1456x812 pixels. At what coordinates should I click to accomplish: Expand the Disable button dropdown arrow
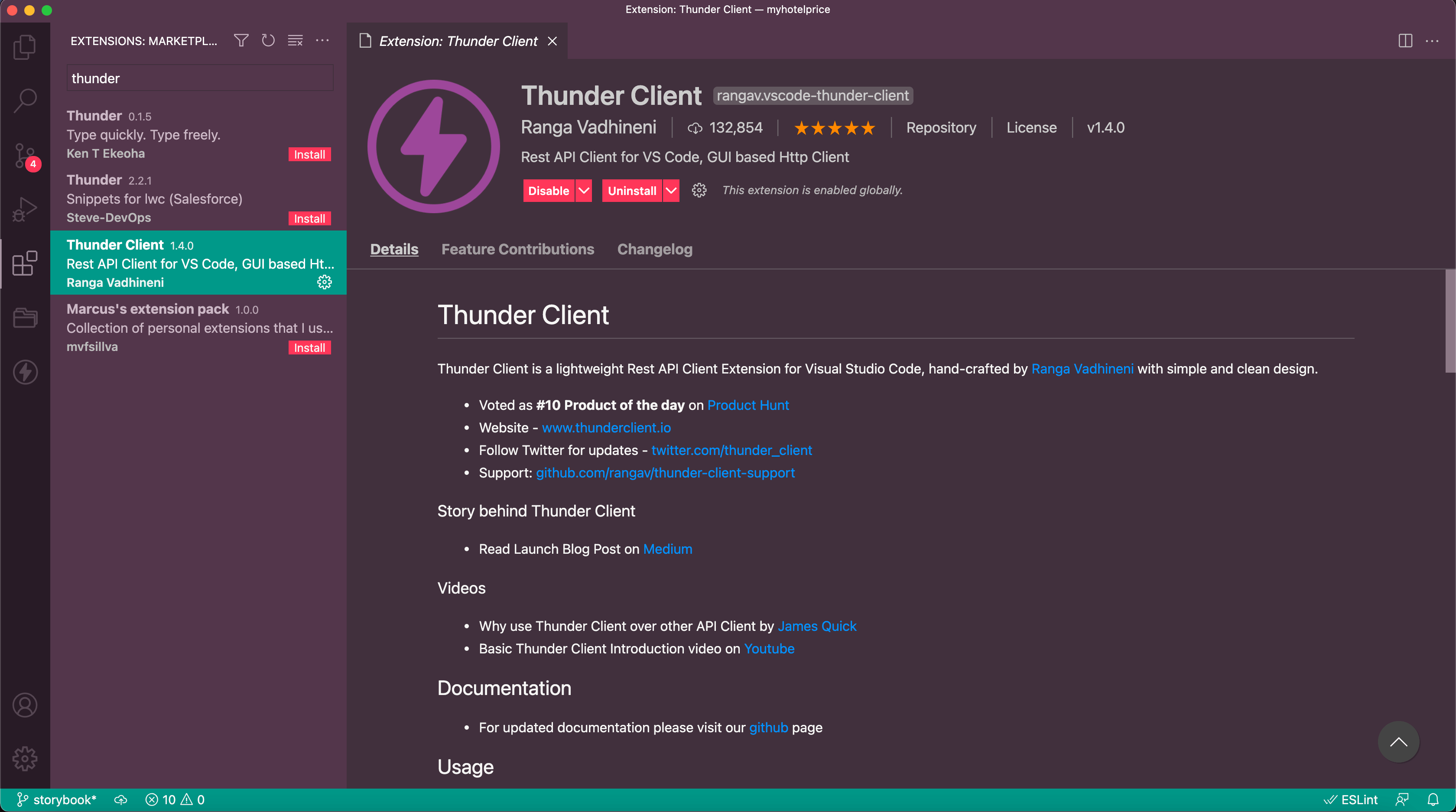pos(584,191)
